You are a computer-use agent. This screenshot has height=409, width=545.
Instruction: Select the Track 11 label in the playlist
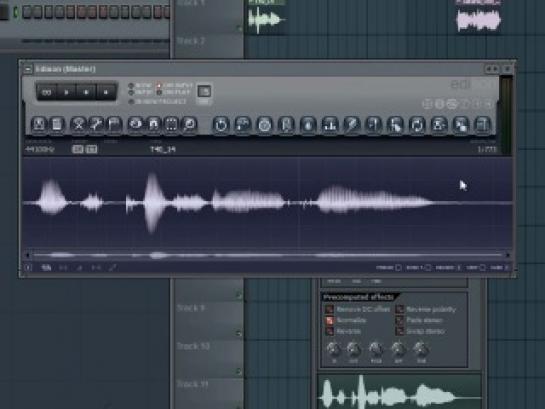[193, 384]
